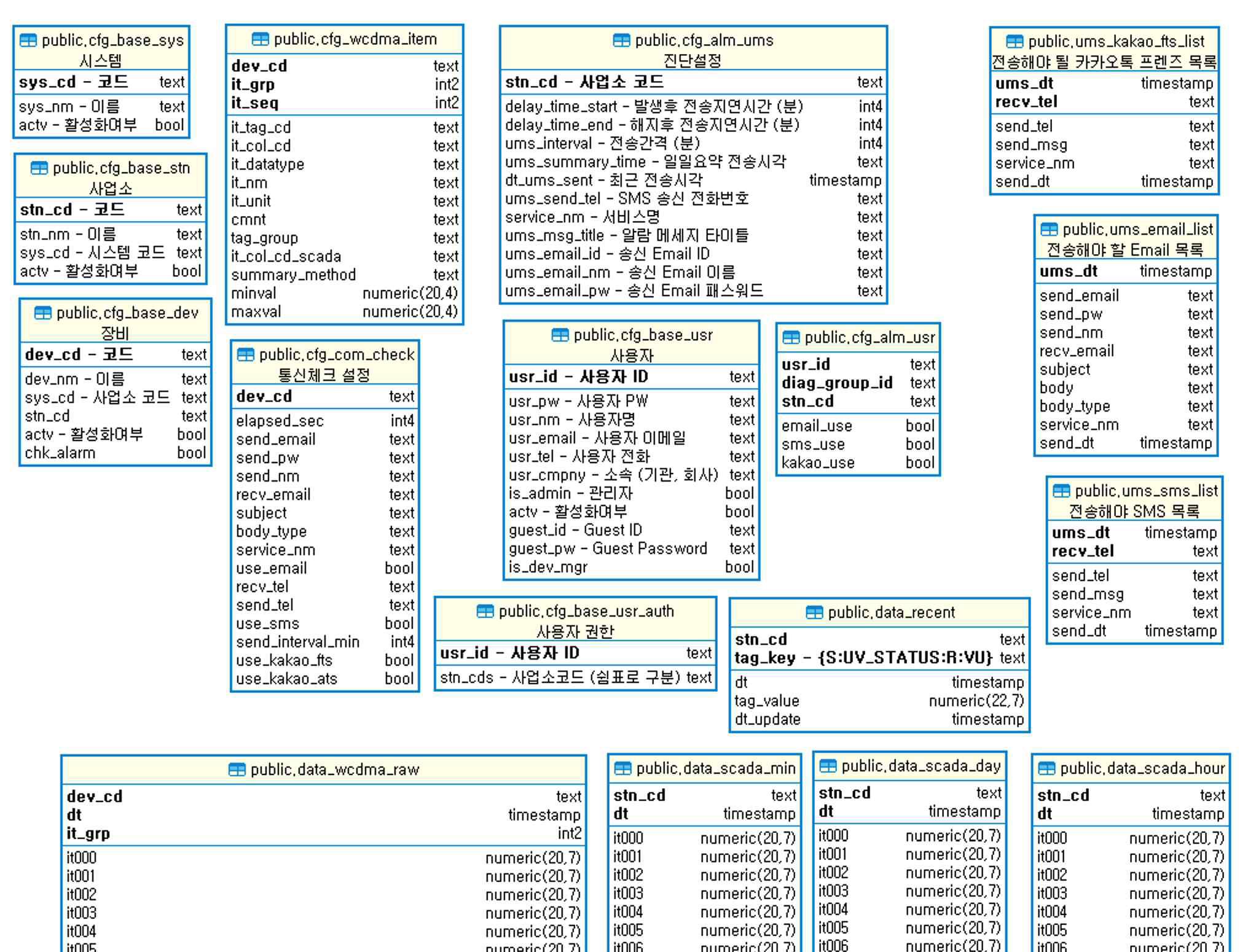Click the table icon of public.cfg_alm_usr
Viewport: 1256px width, 952px height.
(x=791, y=338)
